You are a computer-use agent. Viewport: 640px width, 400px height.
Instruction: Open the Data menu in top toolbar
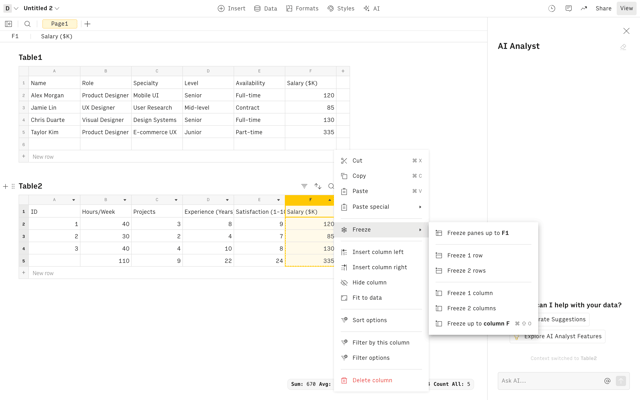pos(266,9)
